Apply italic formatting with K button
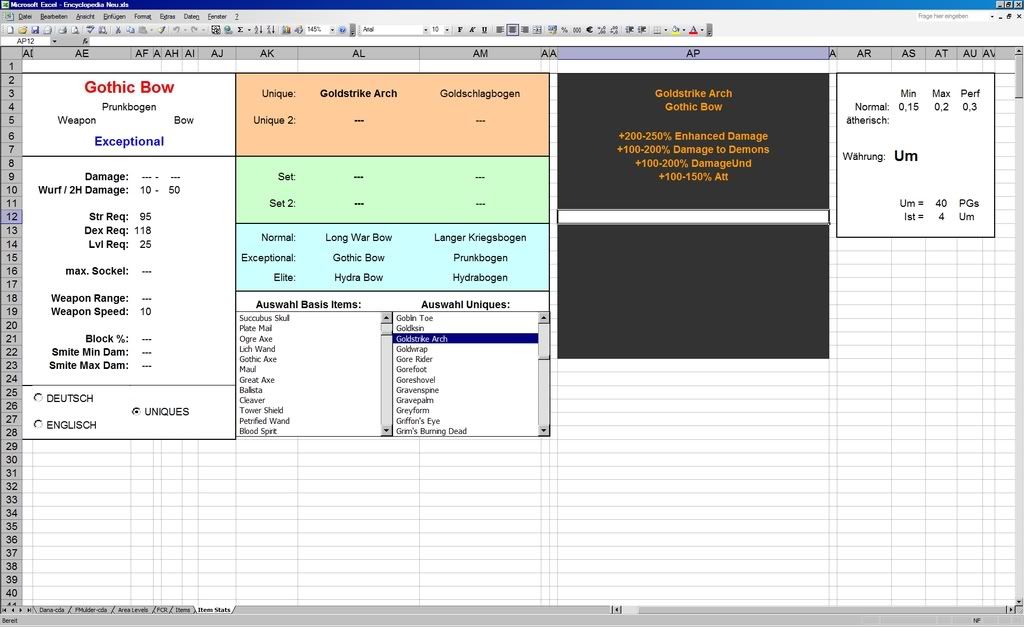This screenshot has height=627, width=1024. [472, 29]
